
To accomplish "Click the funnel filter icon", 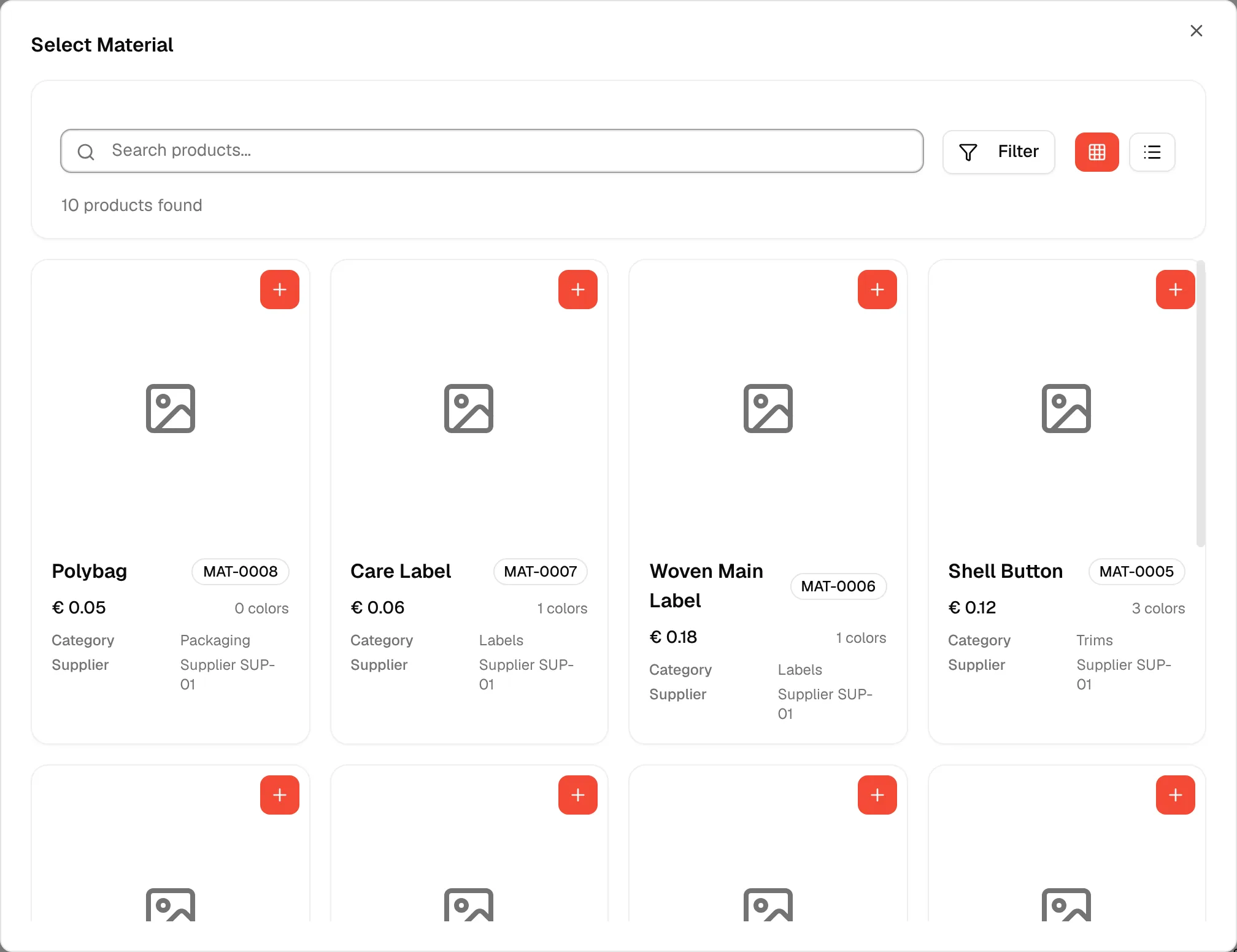I will point(968,152).
